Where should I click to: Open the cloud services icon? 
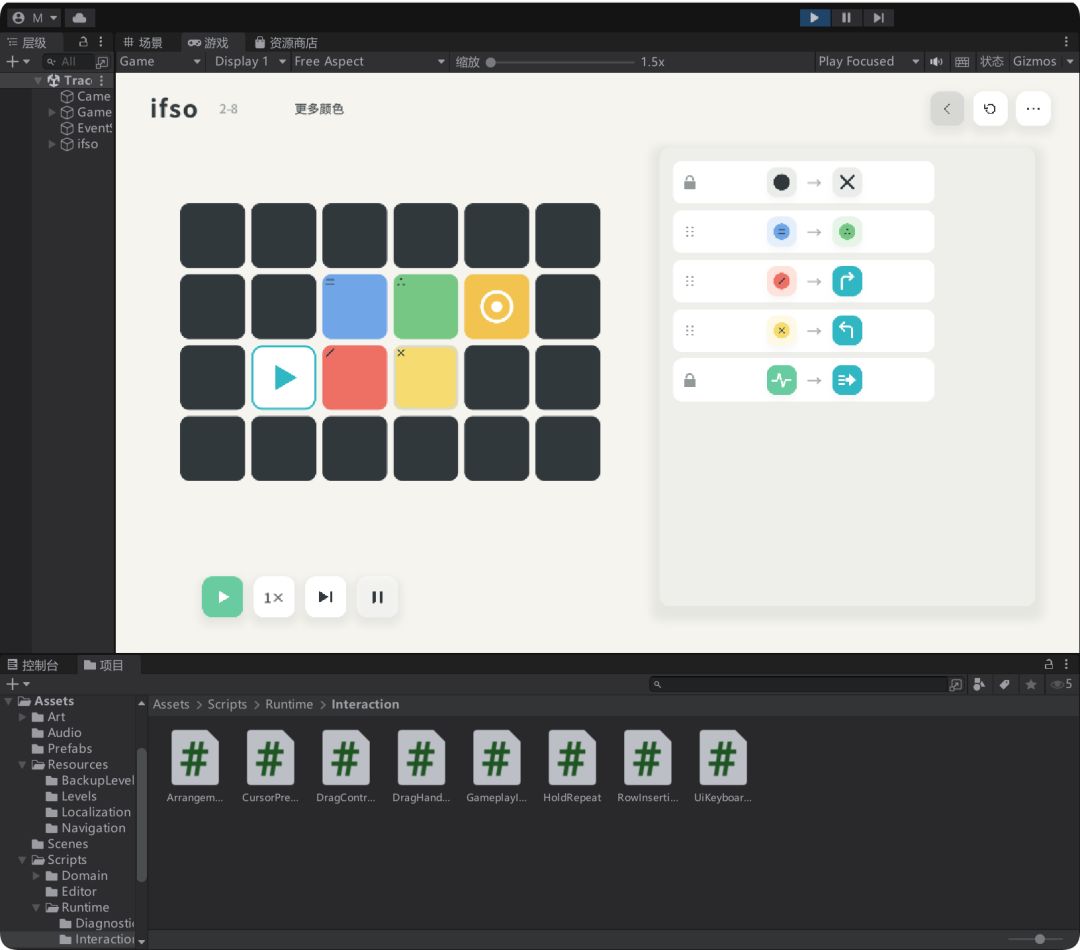(x=79, y=18)
